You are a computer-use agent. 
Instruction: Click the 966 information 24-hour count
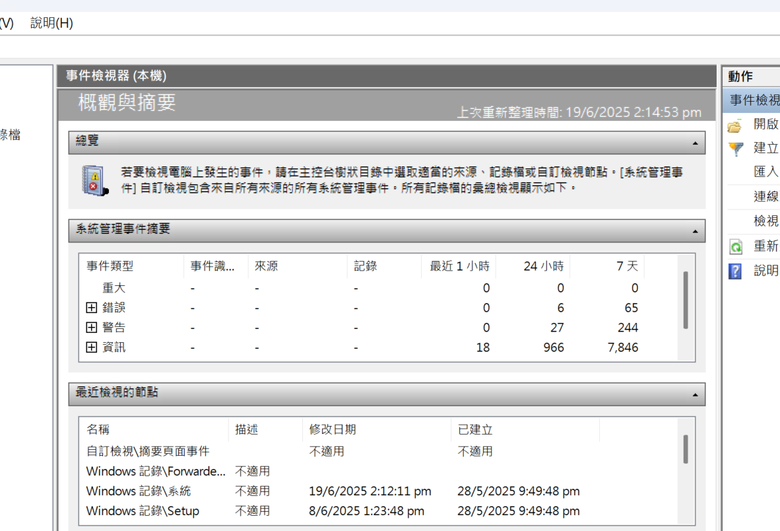(554, 347)
